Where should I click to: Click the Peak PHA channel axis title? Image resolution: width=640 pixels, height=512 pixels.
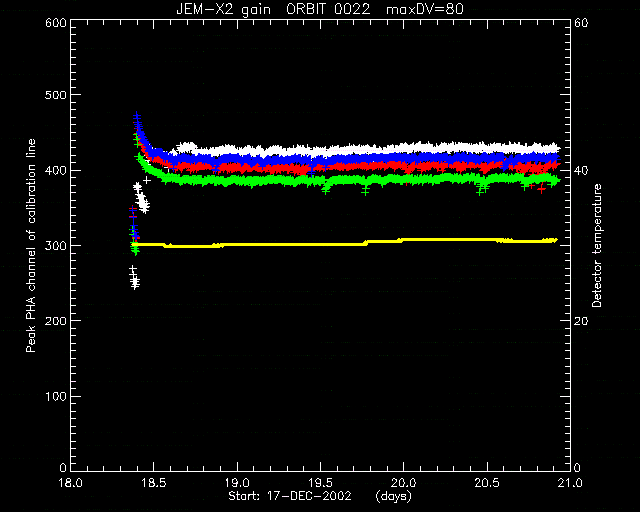pyautogui.click(x=31, y=246)
